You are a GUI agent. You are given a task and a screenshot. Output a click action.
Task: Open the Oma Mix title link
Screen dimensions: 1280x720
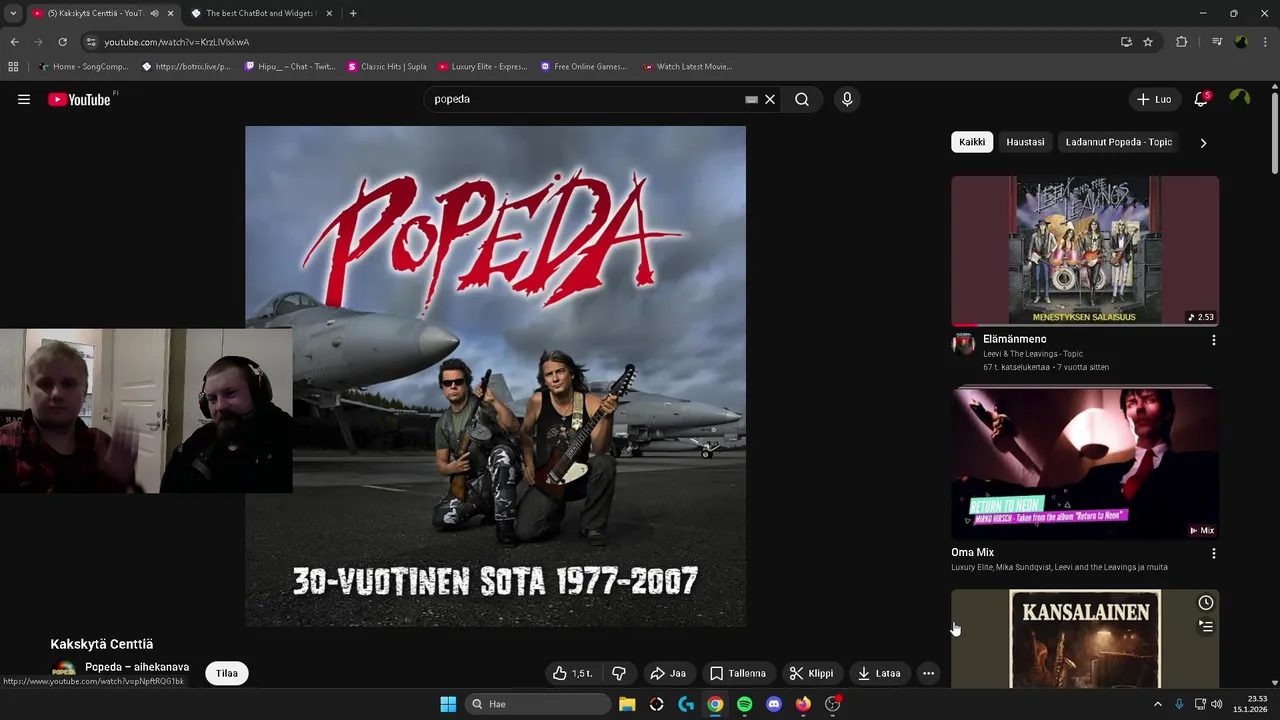pos(972,552)
